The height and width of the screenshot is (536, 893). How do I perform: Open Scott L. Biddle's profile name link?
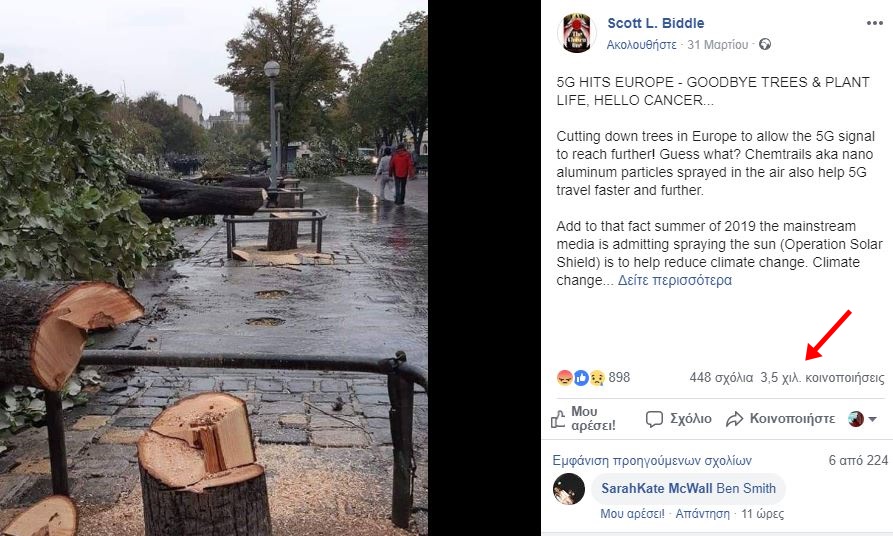pos(656,23)
